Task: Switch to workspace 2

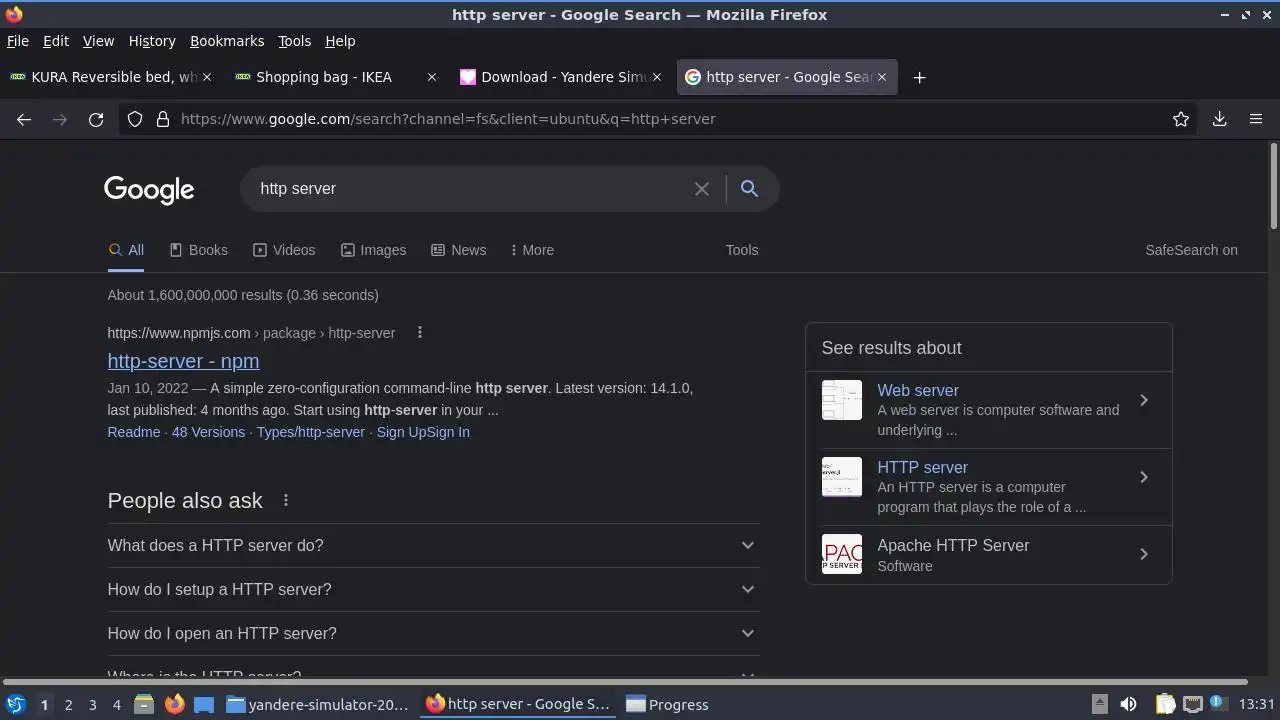Action: point(68,705)
